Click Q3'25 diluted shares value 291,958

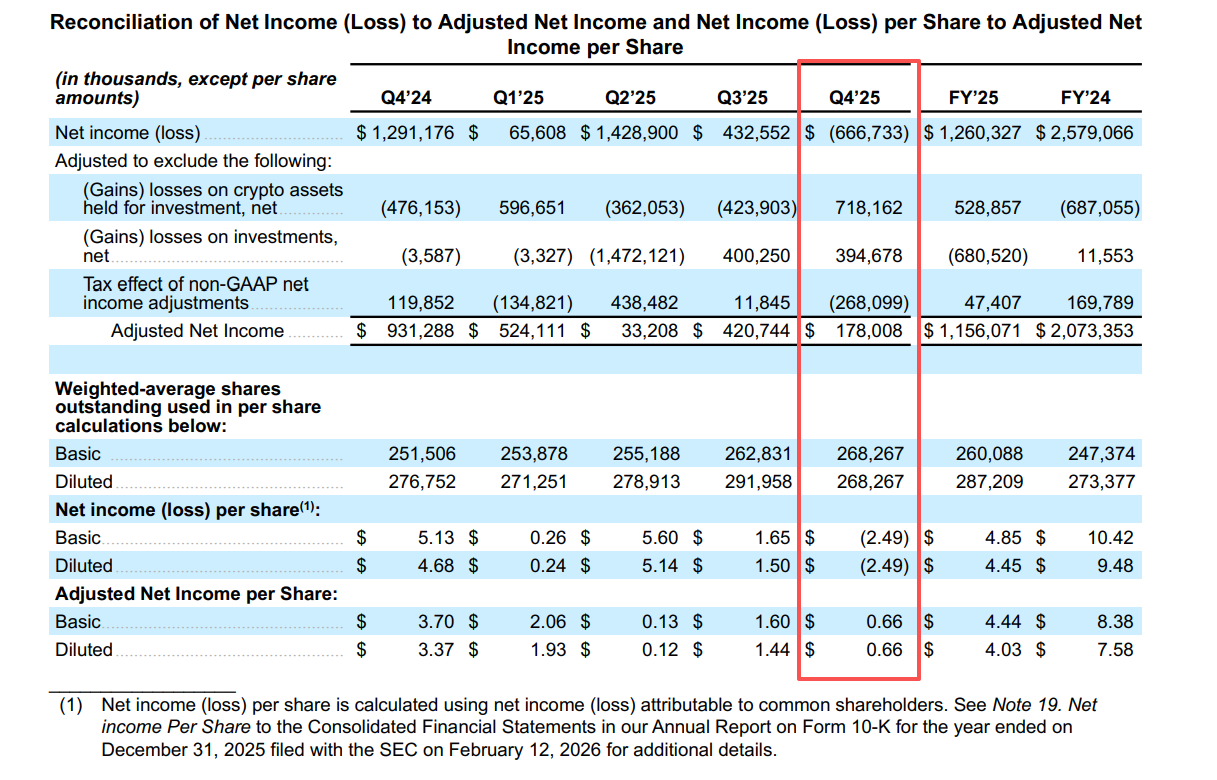(x=757, y=481)
